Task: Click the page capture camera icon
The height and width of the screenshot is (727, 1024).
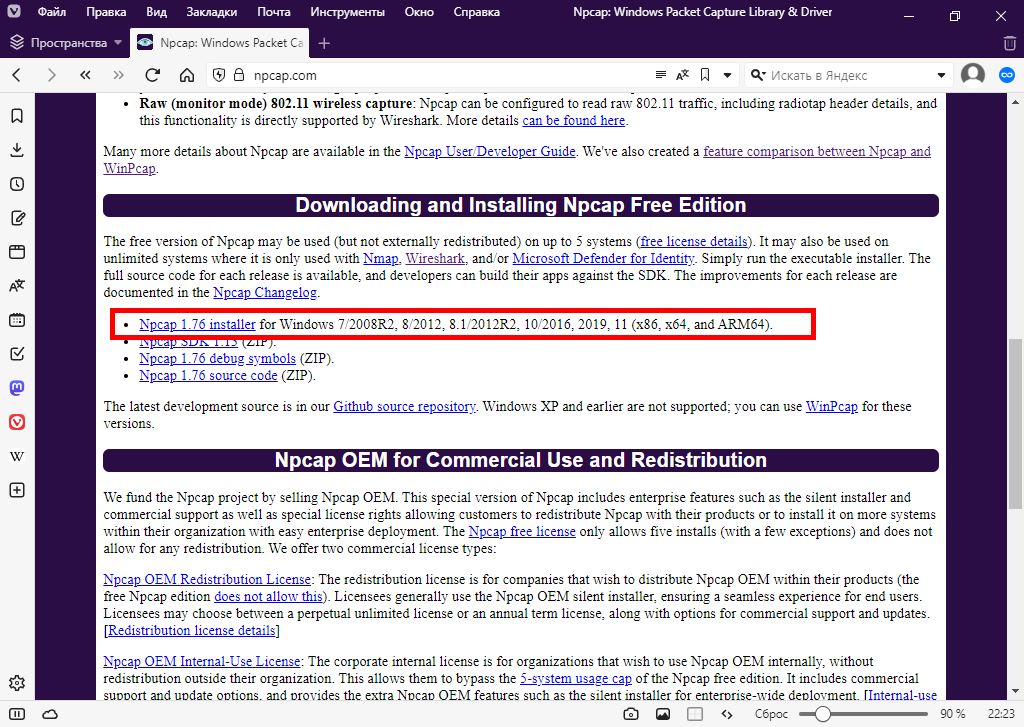Action: (631, 714)
